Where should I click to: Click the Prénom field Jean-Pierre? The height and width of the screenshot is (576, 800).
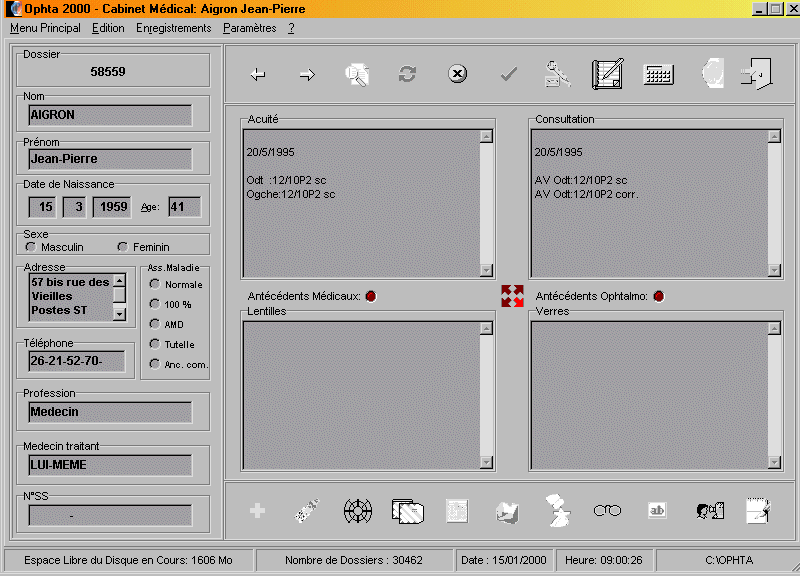pos(110,159)
